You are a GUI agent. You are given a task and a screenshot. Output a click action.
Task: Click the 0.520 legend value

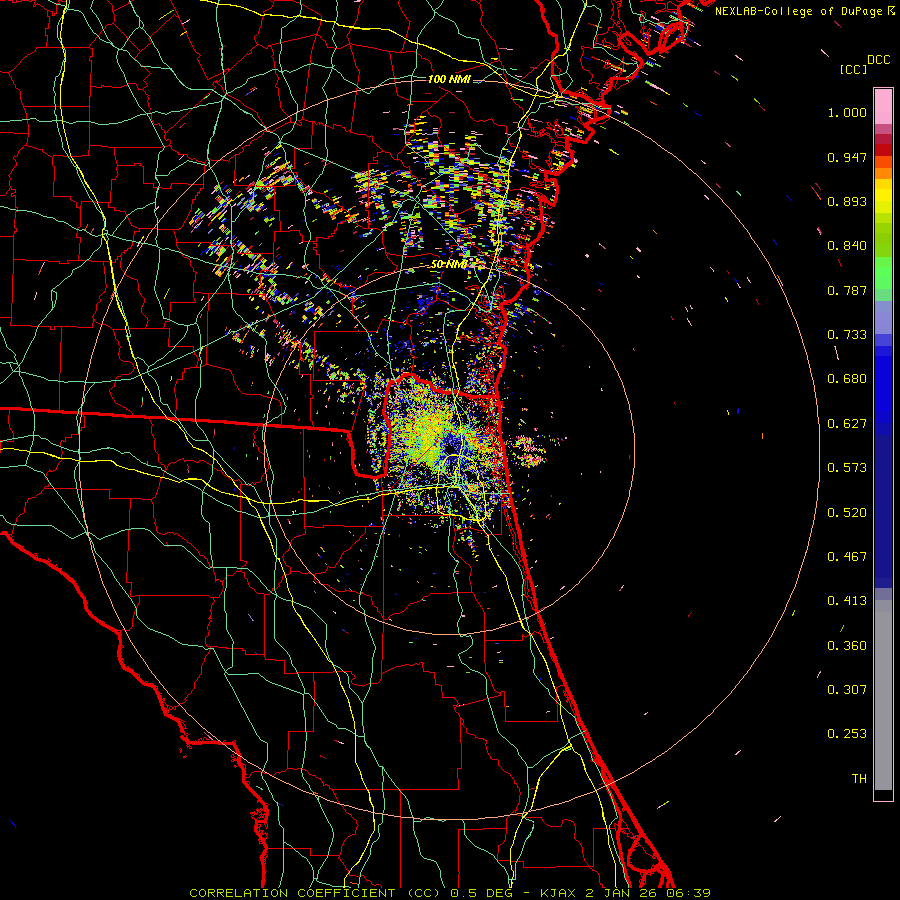[x=847, y=513]
